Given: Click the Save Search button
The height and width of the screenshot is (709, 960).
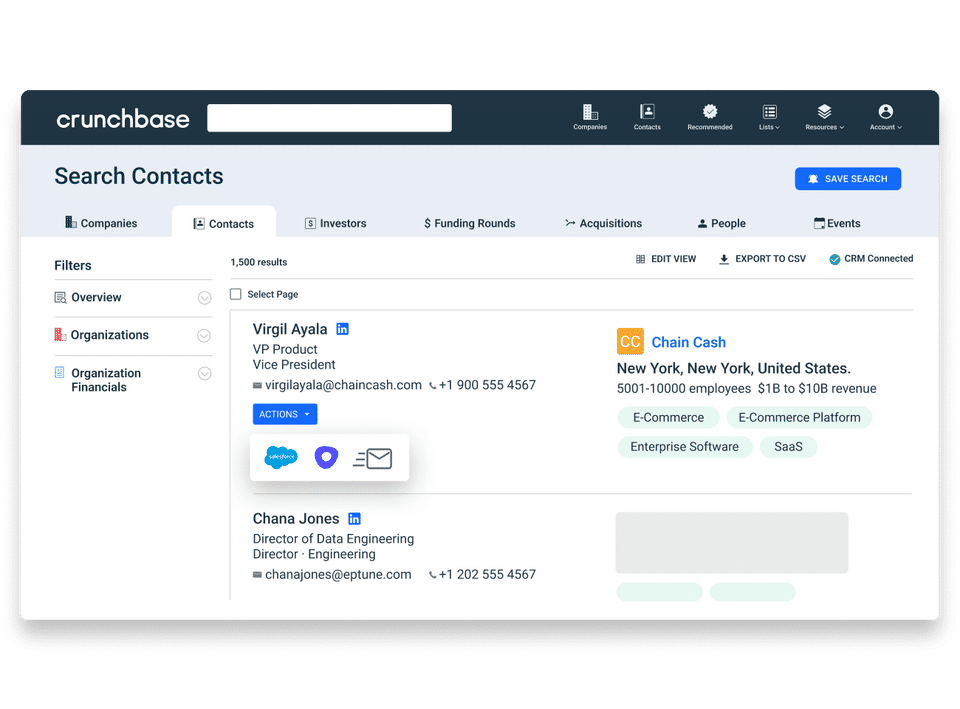Looking at the screenshot, I should (x=847, y=179).
